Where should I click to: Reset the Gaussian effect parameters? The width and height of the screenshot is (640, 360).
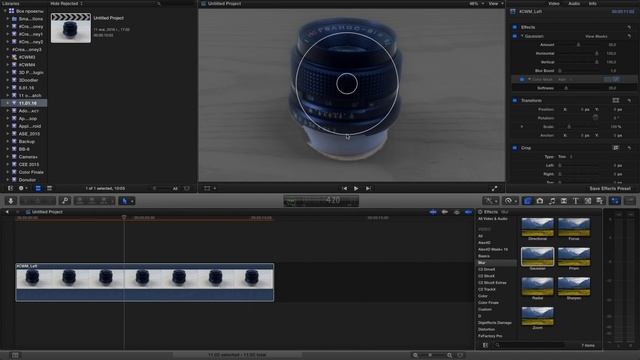629,36
